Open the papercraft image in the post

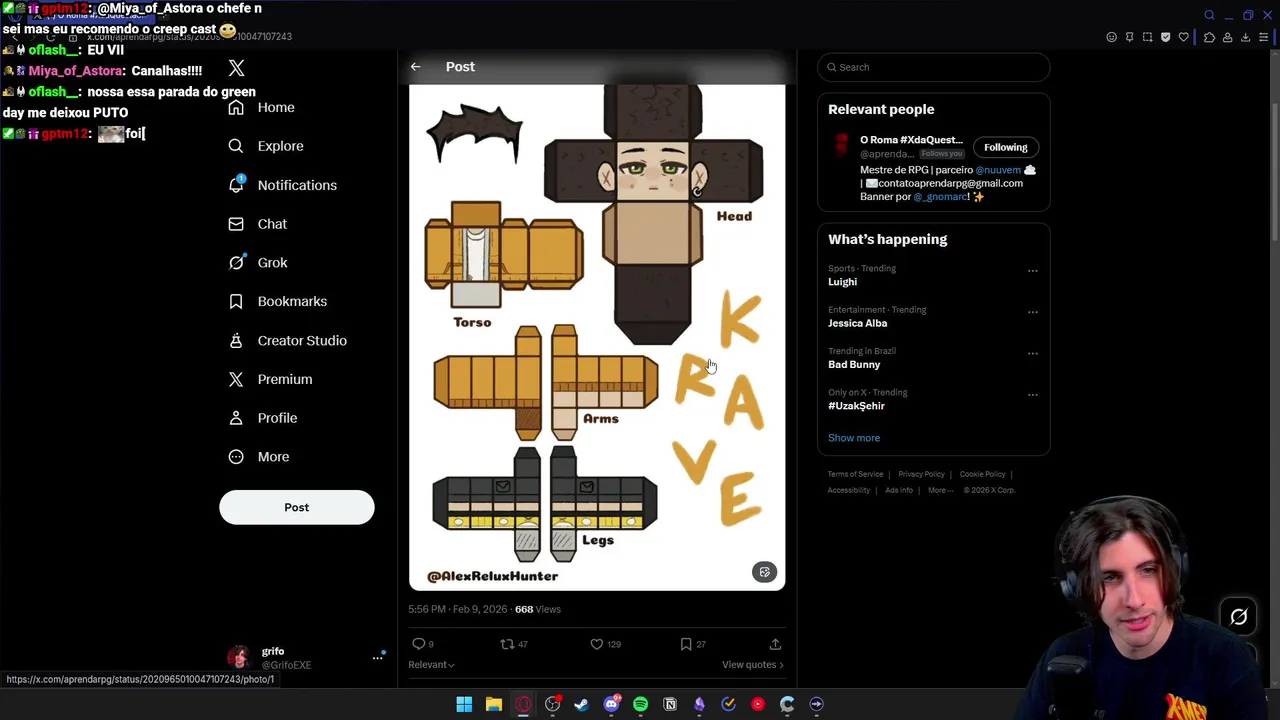597,337
